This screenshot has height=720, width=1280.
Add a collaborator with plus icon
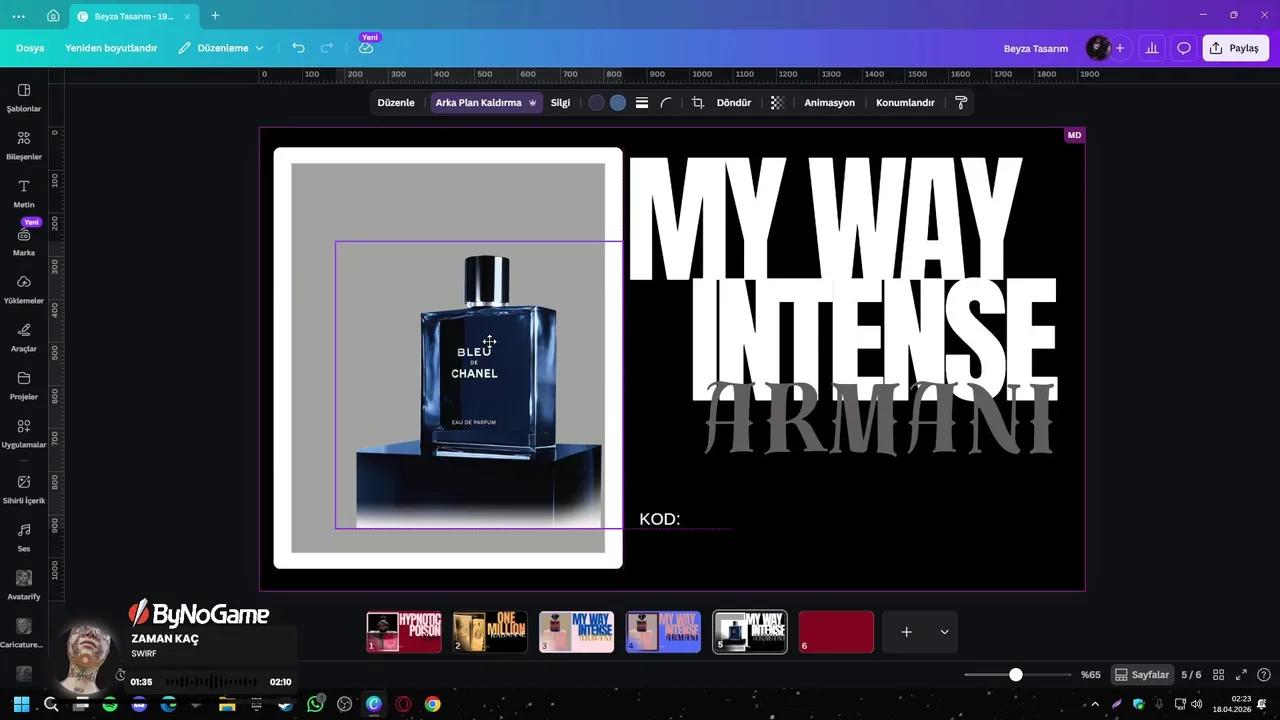[x=1120, y=48]
